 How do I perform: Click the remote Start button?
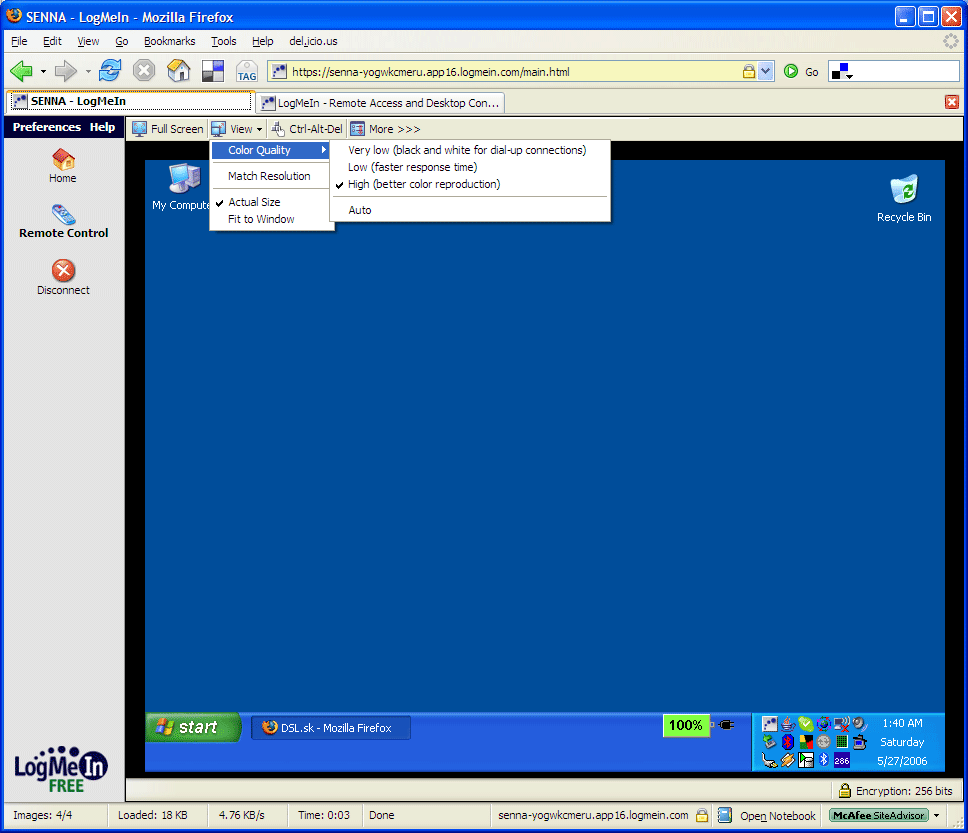click(193, 727)
